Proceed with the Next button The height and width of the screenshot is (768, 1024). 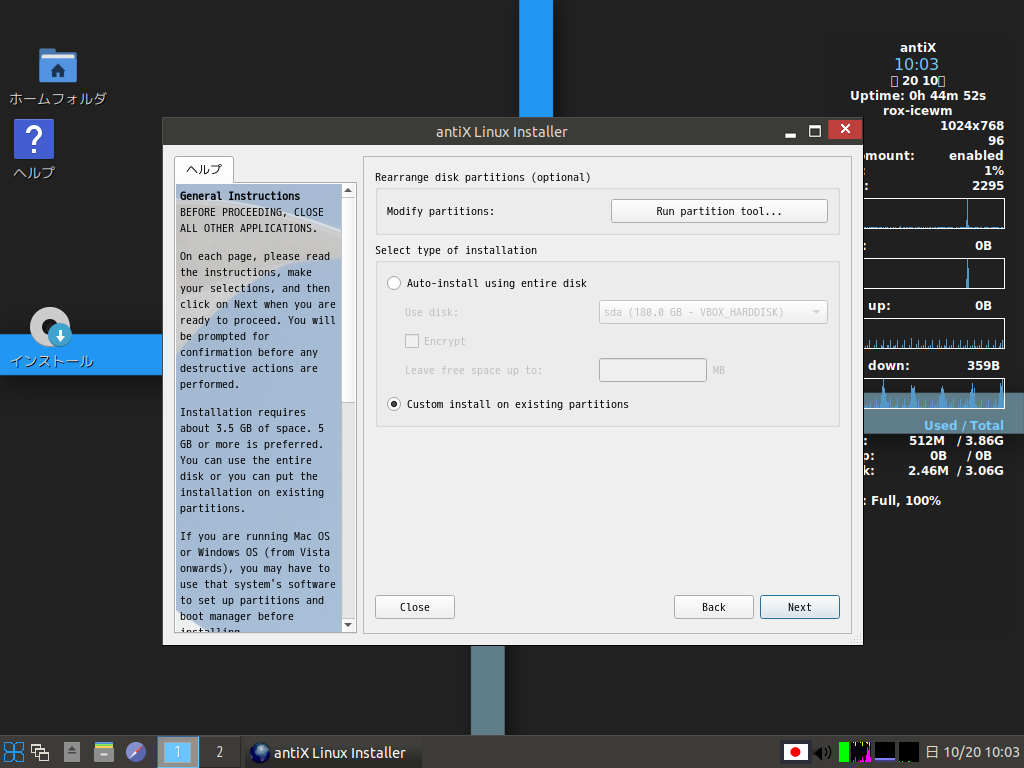click(799, 607)
